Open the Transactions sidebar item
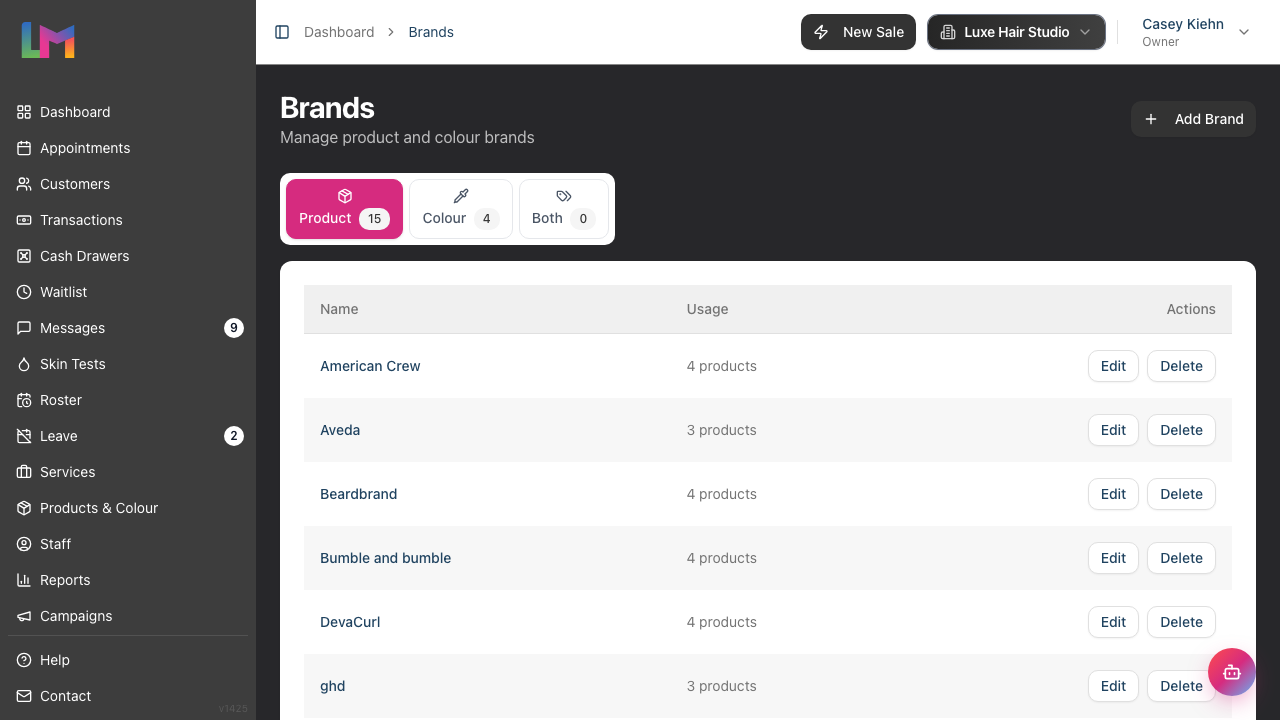Viewport: 1280px width, 720px height. point(128,220)
